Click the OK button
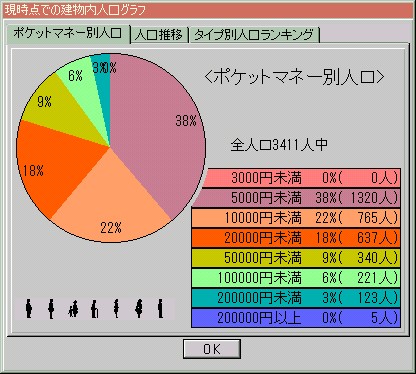416x374 pixels. click(212, 349)
